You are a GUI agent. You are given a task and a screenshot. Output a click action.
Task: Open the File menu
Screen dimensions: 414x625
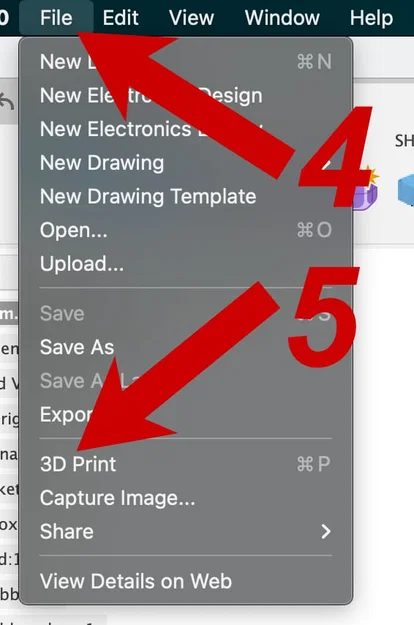click(56, 18)
